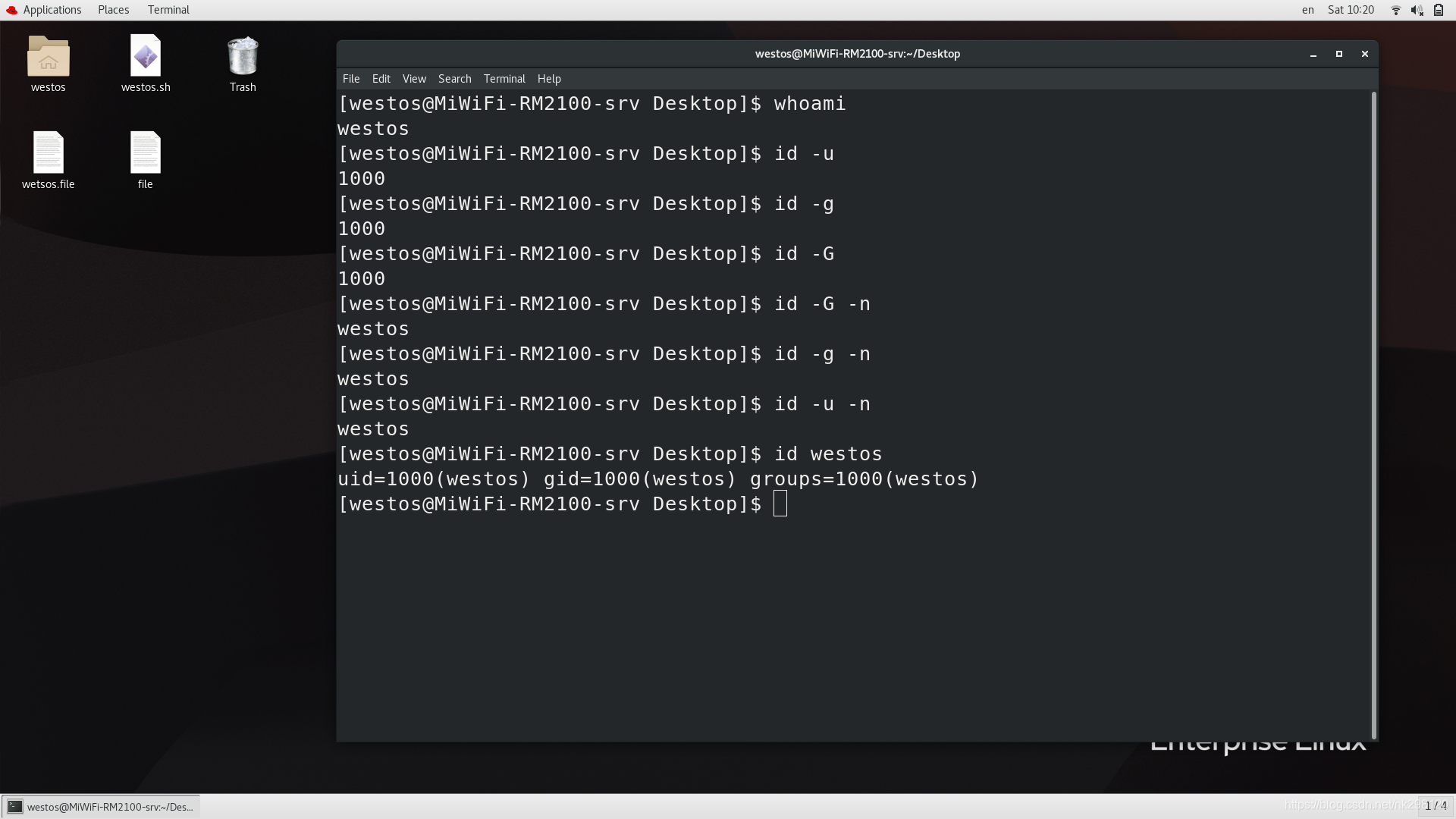1456x819 pixels.
Task: Click the 'id westos' command text
Action: (x=828, y=454)
